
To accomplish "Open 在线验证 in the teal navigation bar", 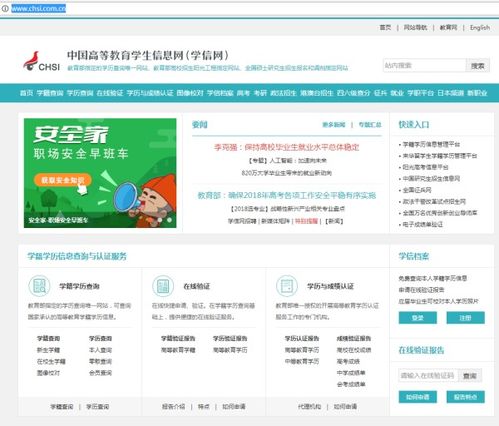I will tap(110, 93).
